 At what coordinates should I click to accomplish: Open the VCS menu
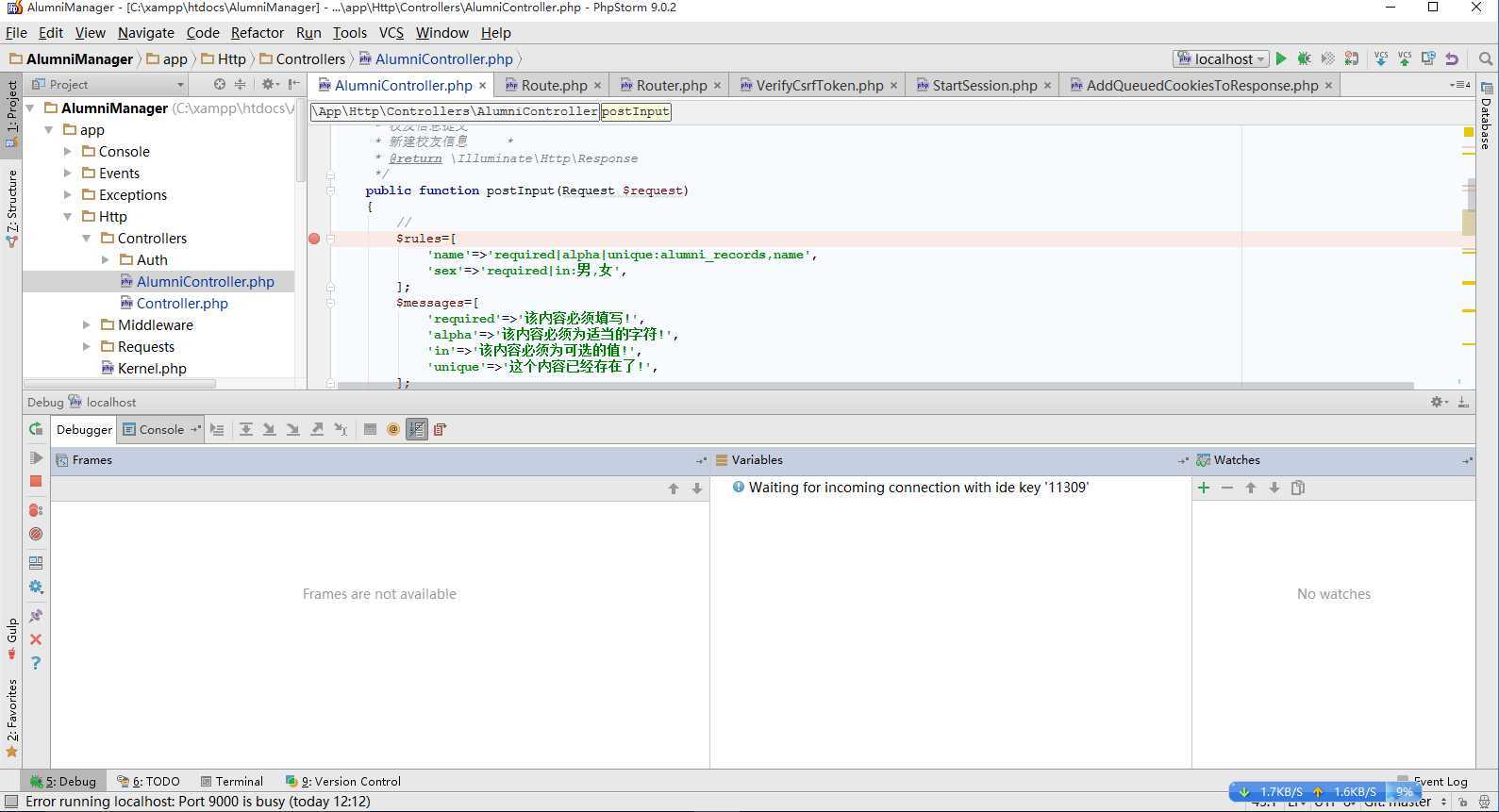(391, 32)
